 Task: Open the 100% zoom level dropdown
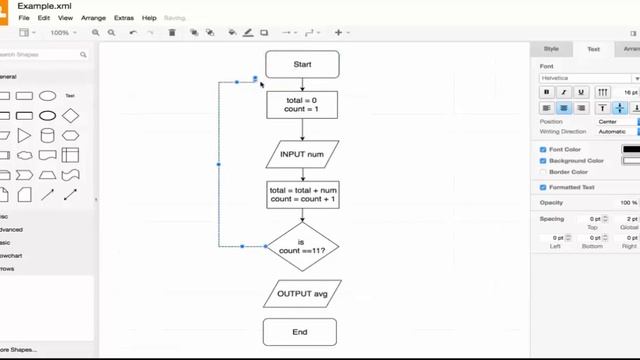63,33
